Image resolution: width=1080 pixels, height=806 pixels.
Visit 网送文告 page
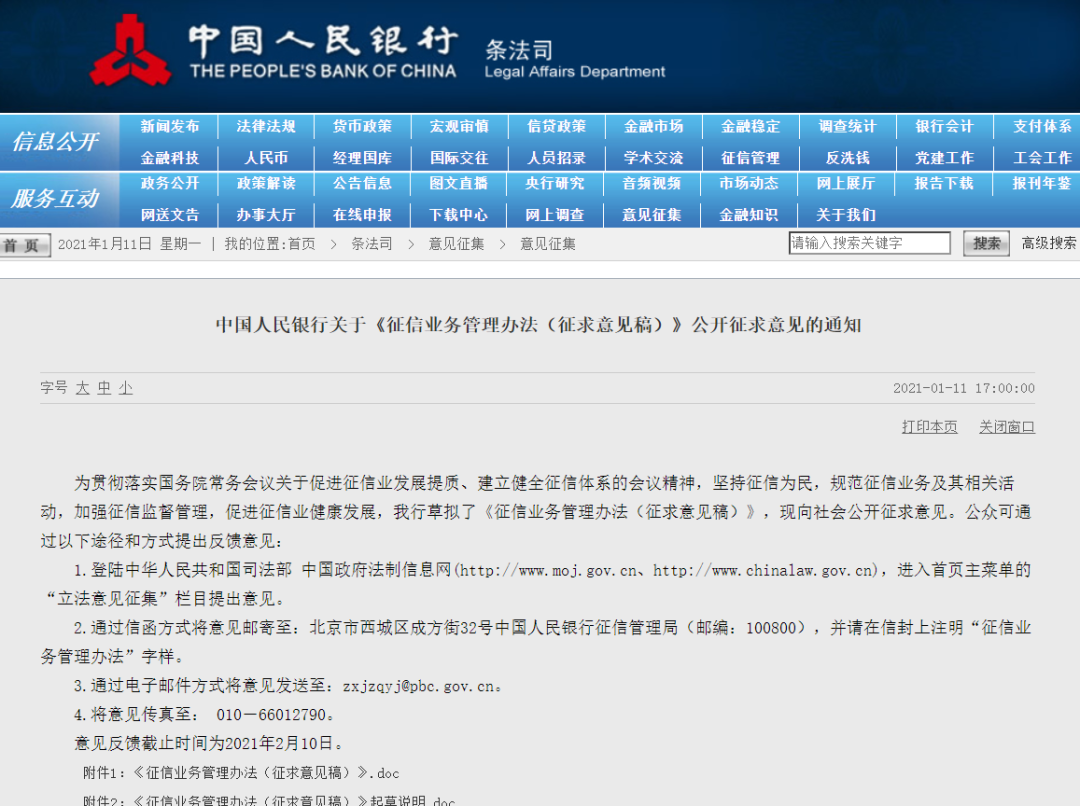[x=169, y=215]
